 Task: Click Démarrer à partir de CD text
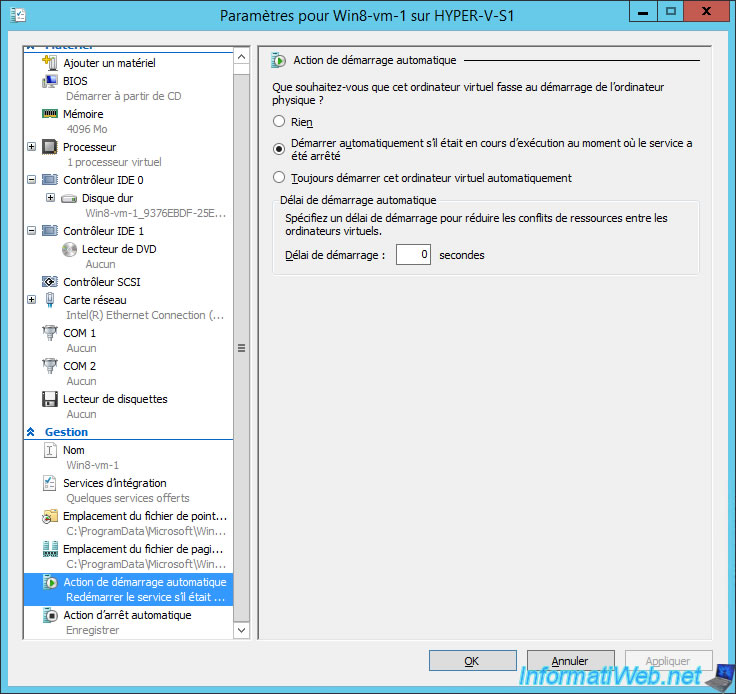point(123,96)
